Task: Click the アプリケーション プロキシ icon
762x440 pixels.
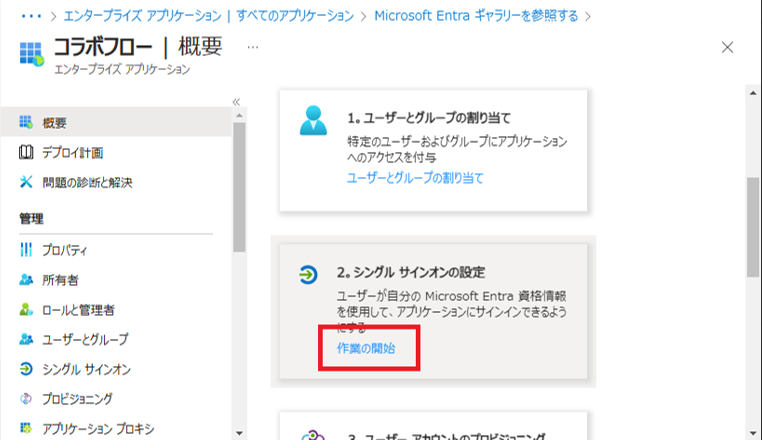Action: coord(26,428)
